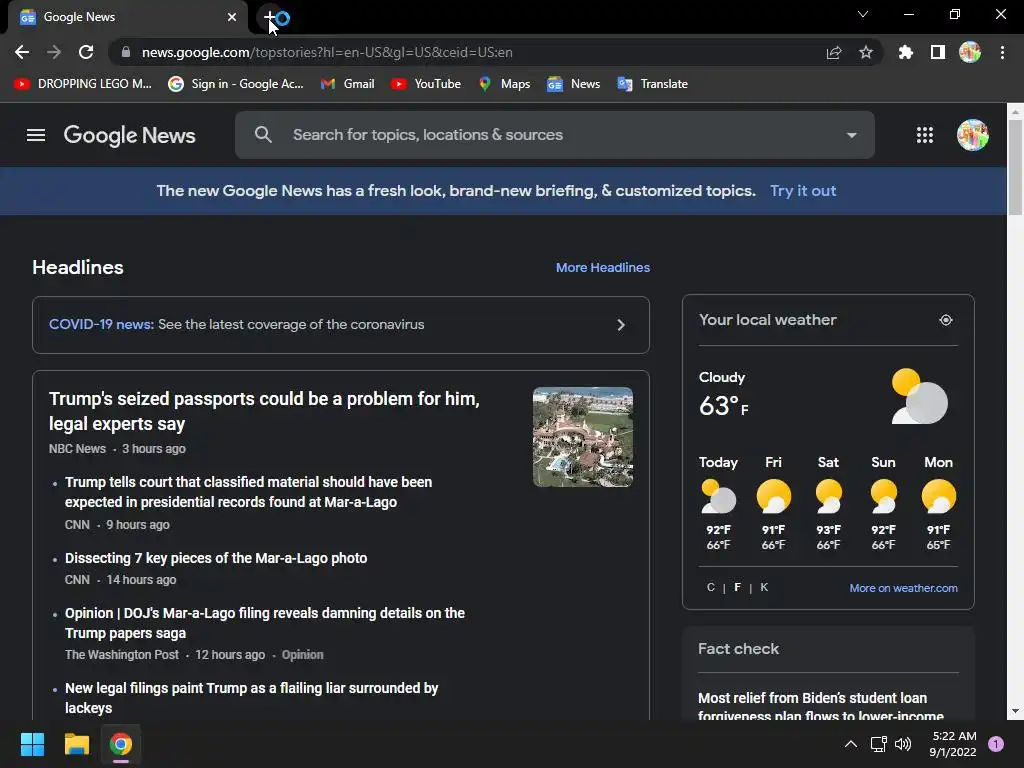
Task: Reload the current page
Action: pyautogui.click(x=86, y=52)
